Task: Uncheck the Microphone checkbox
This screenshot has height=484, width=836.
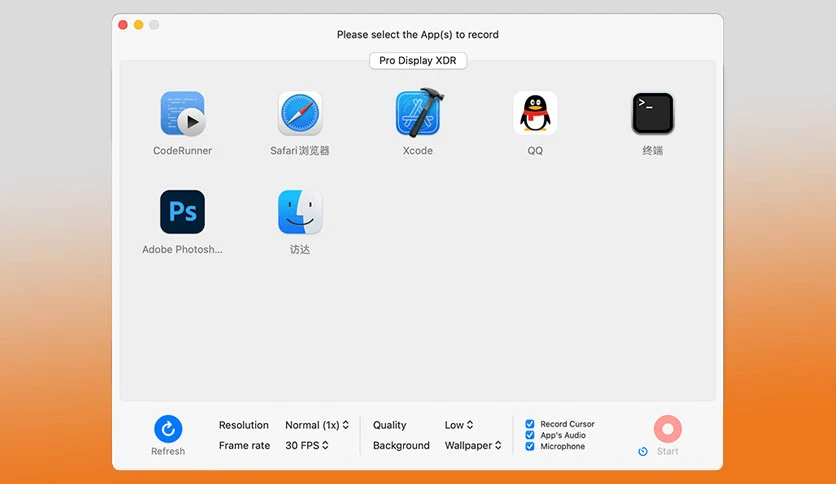Action: pyautogui.click(x=529, y=446)
